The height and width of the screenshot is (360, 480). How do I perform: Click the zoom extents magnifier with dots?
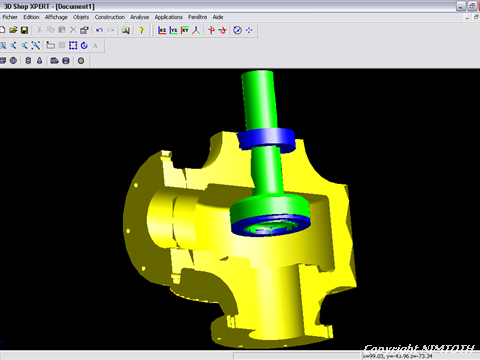coord(36,46)
